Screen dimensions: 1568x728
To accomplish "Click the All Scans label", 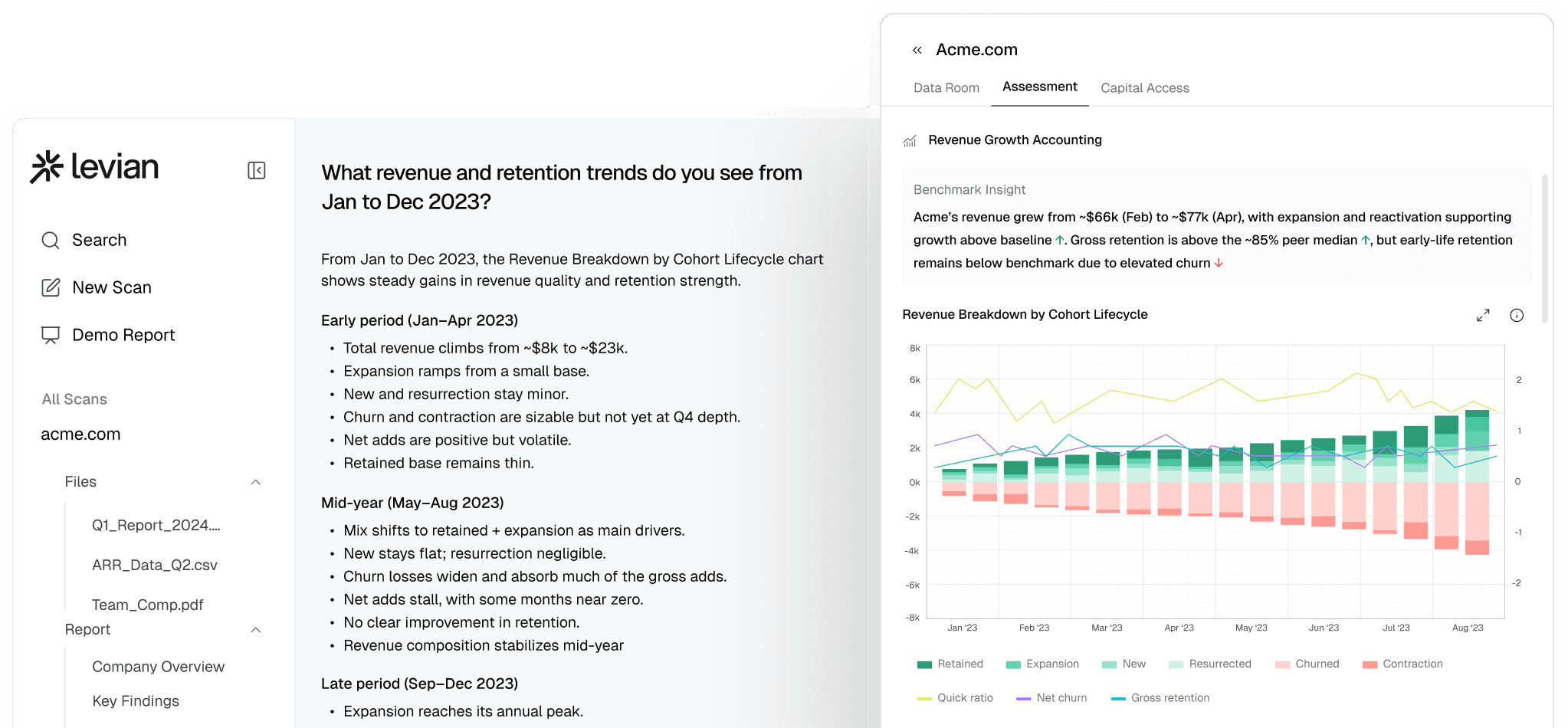I will click(74, 399).
